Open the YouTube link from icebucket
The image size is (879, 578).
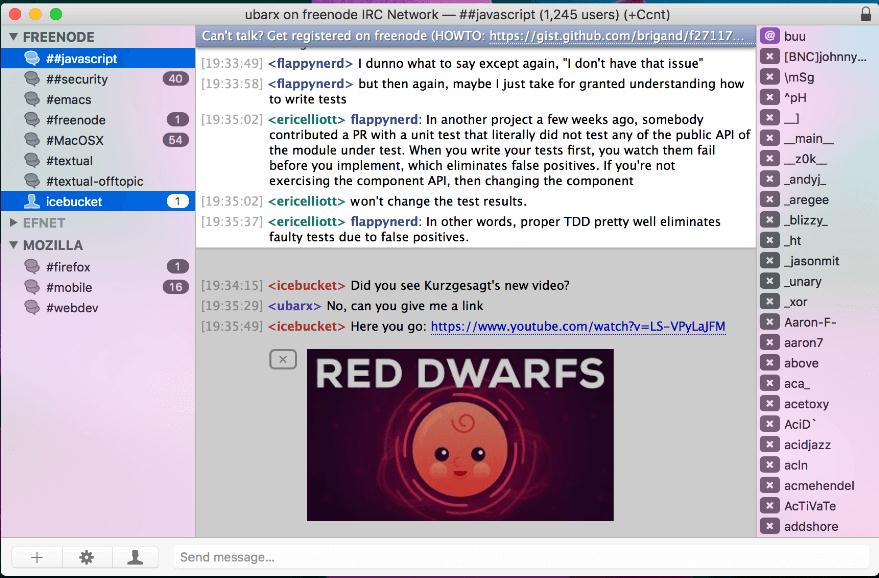point(578,326)
